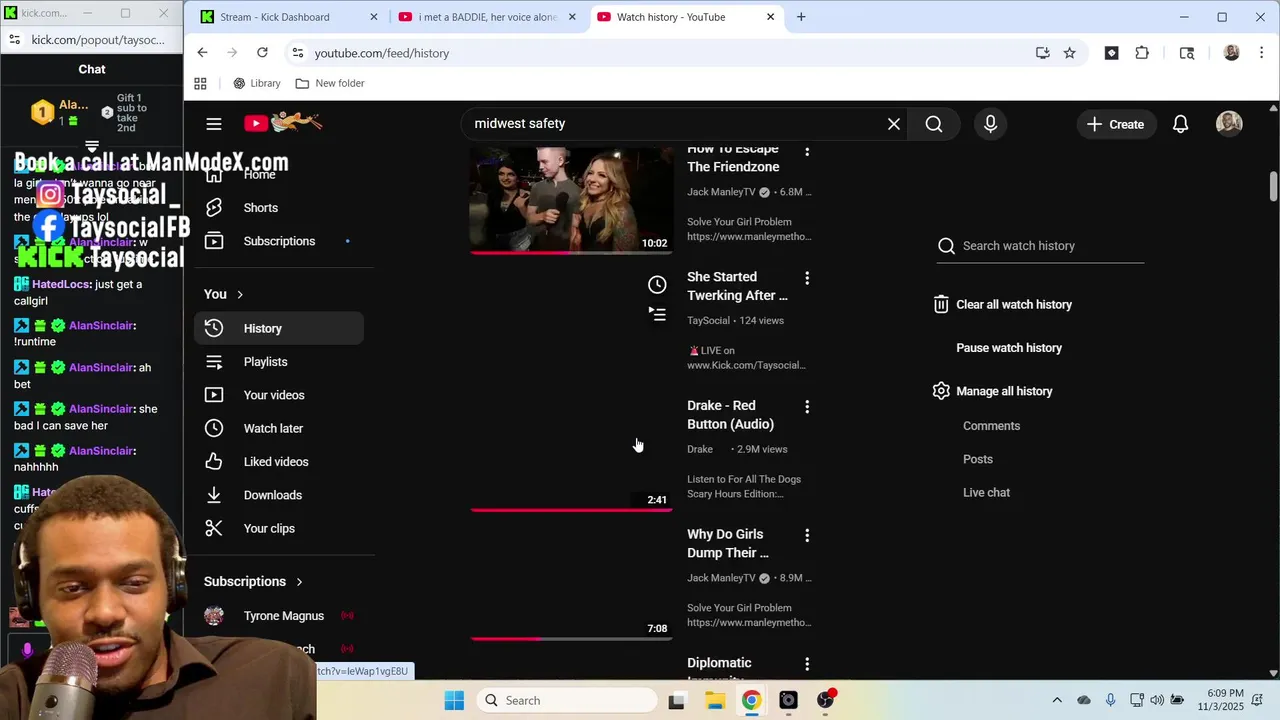Image resolution: width=1280 pixels, height=720 pixels.
Task: Bookmark this page star icon
Action: (x=1070, y=53)
